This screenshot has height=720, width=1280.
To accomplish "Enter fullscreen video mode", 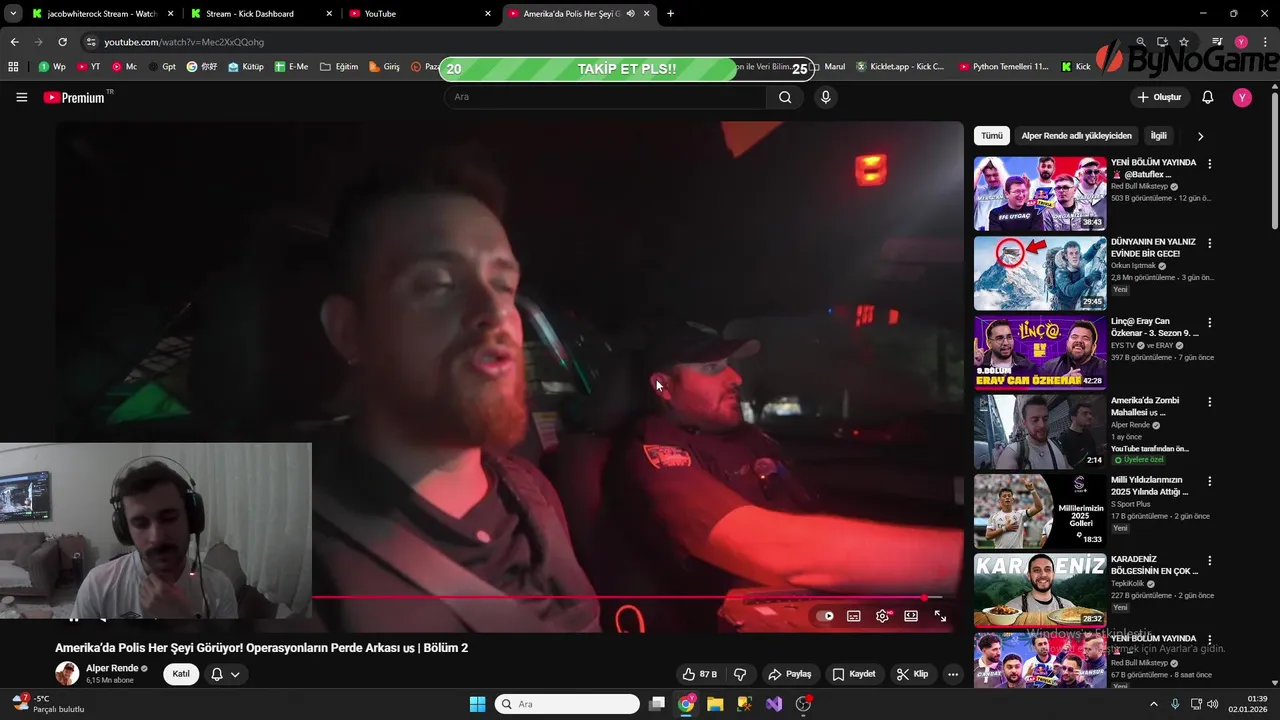I will pos(940,616).
